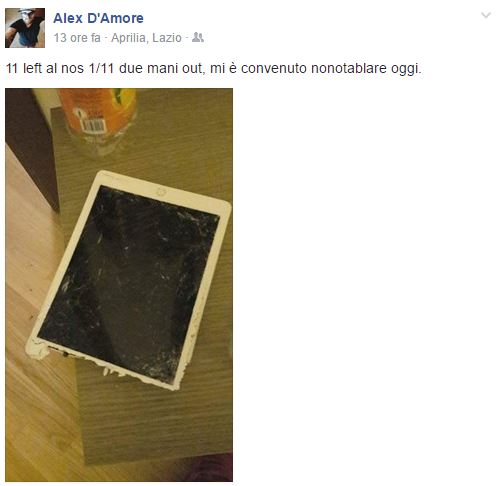Open the post options chevron menu

(x=486, y=15)
